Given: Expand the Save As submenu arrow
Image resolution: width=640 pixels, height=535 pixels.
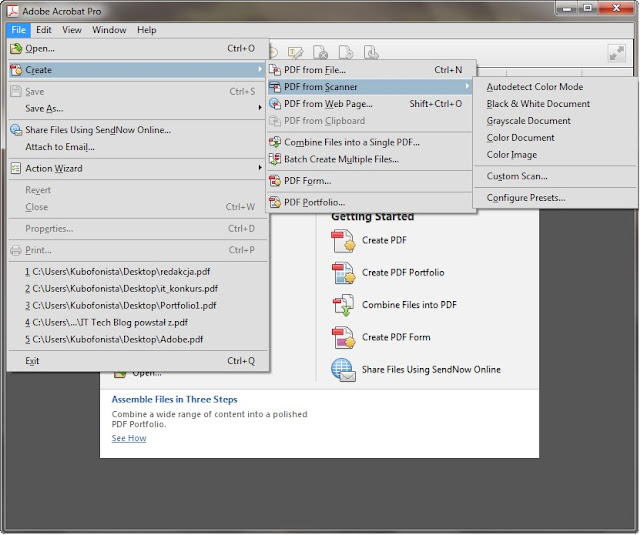Looking at the screenshot, I should coord(260,108).
